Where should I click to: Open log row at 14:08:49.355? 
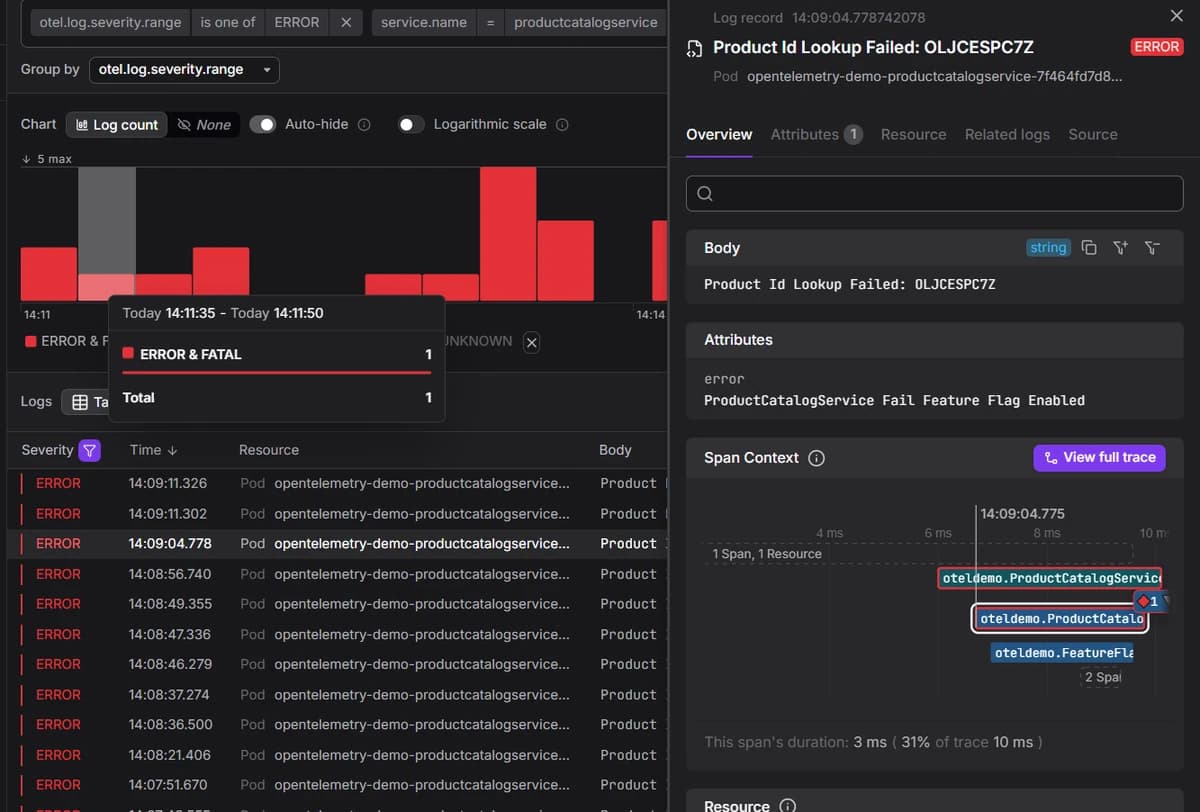point(338,604)
